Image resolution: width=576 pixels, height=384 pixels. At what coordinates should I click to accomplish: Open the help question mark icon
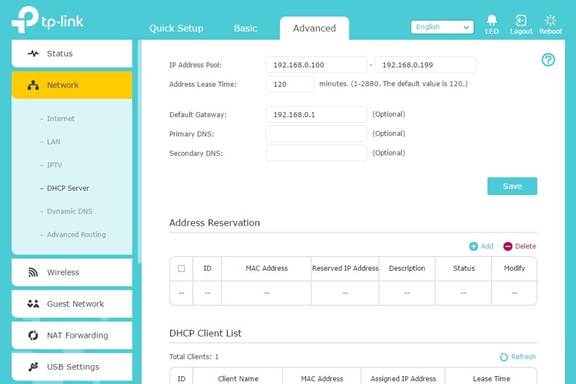point(548,60)
